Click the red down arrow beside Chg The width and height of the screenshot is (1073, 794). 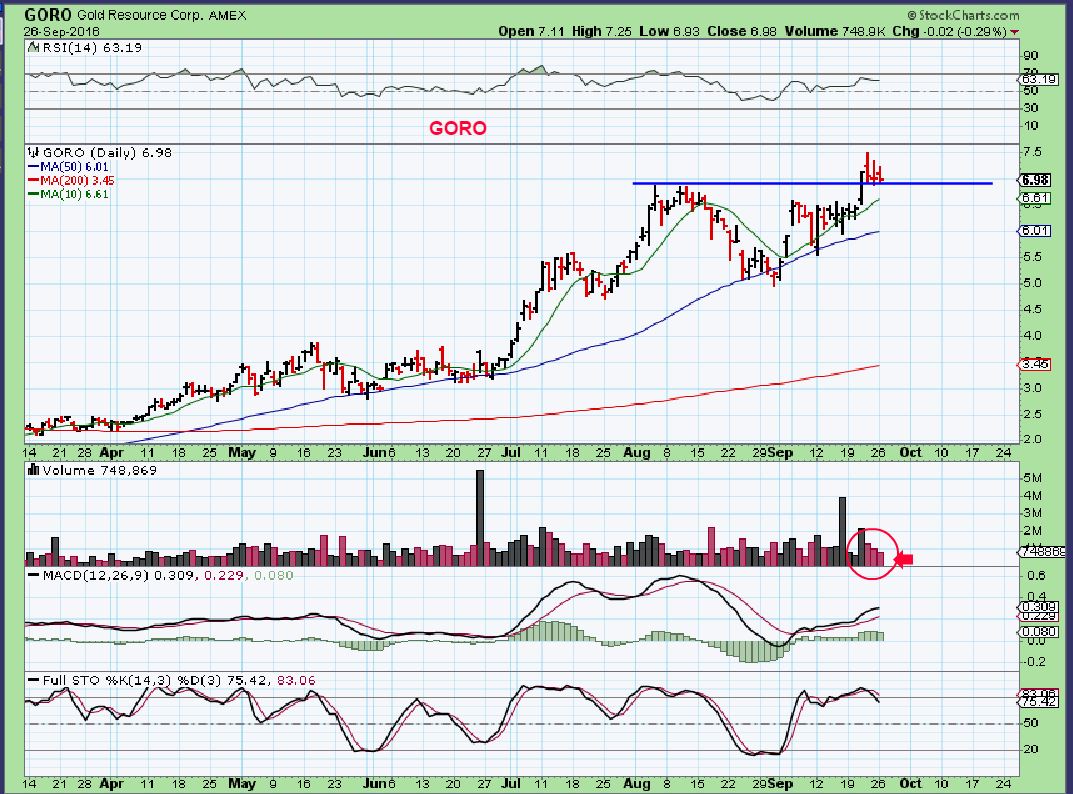(x=1014, y=32)
